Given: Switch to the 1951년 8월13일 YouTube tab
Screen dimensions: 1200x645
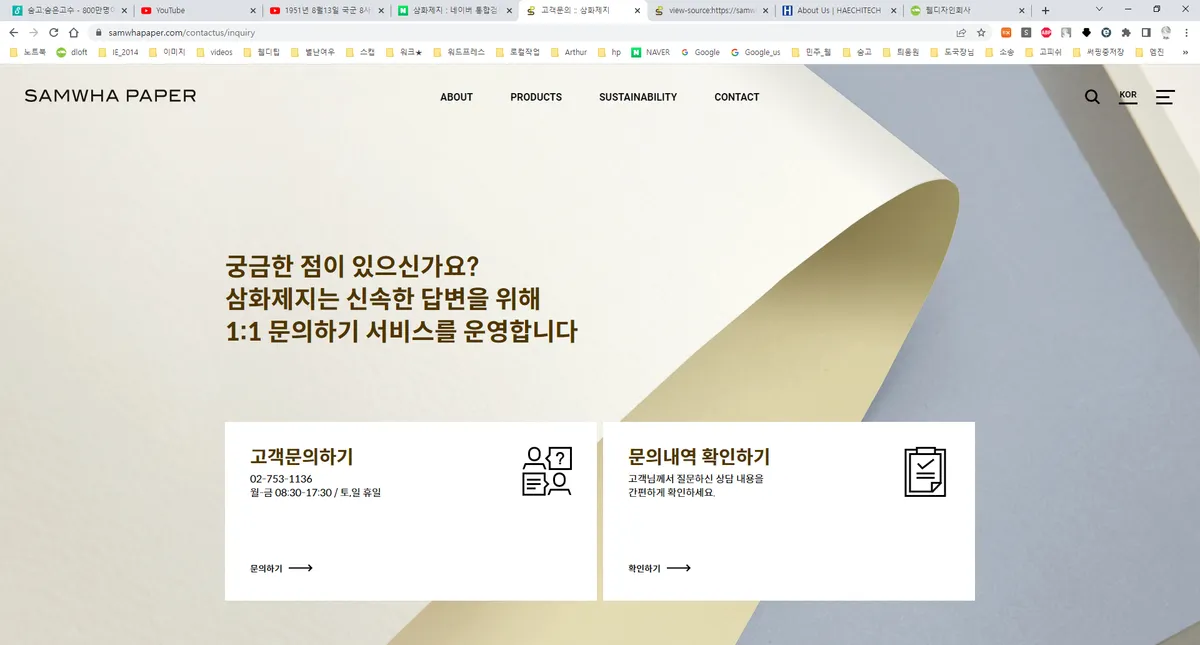Looking at the screenshot, I should (325, 10).
